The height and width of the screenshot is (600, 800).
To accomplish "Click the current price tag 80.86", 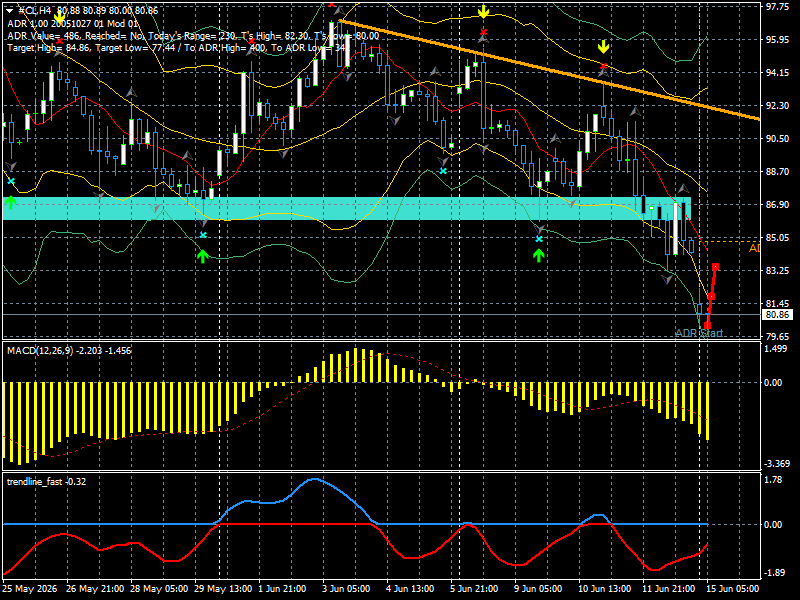I will click(777, 315).
